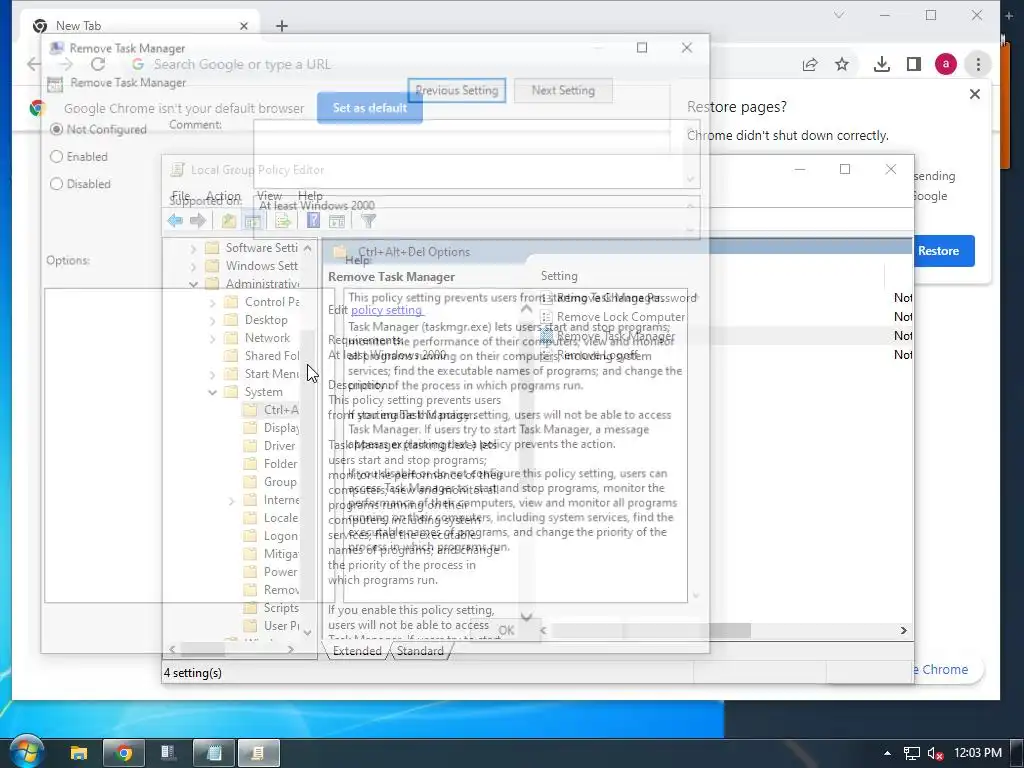Screen dimensions: 1024x768
Task: Open the Help menu in Policy Editor
Action: point(310,196)
